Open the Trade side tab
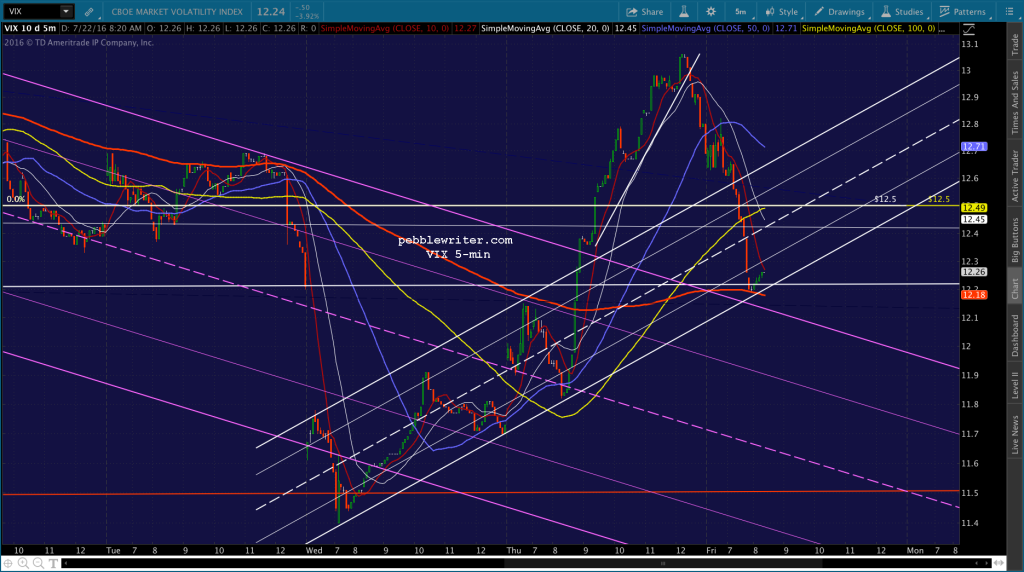Viewport: 1024px width, 572px height. click(x=1015, y=44)
